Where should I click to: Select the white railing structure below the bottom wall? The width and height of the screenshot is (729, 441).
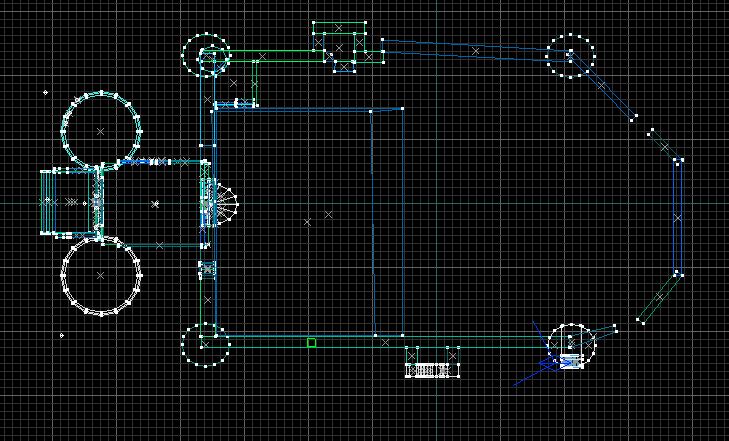[432, 370]
